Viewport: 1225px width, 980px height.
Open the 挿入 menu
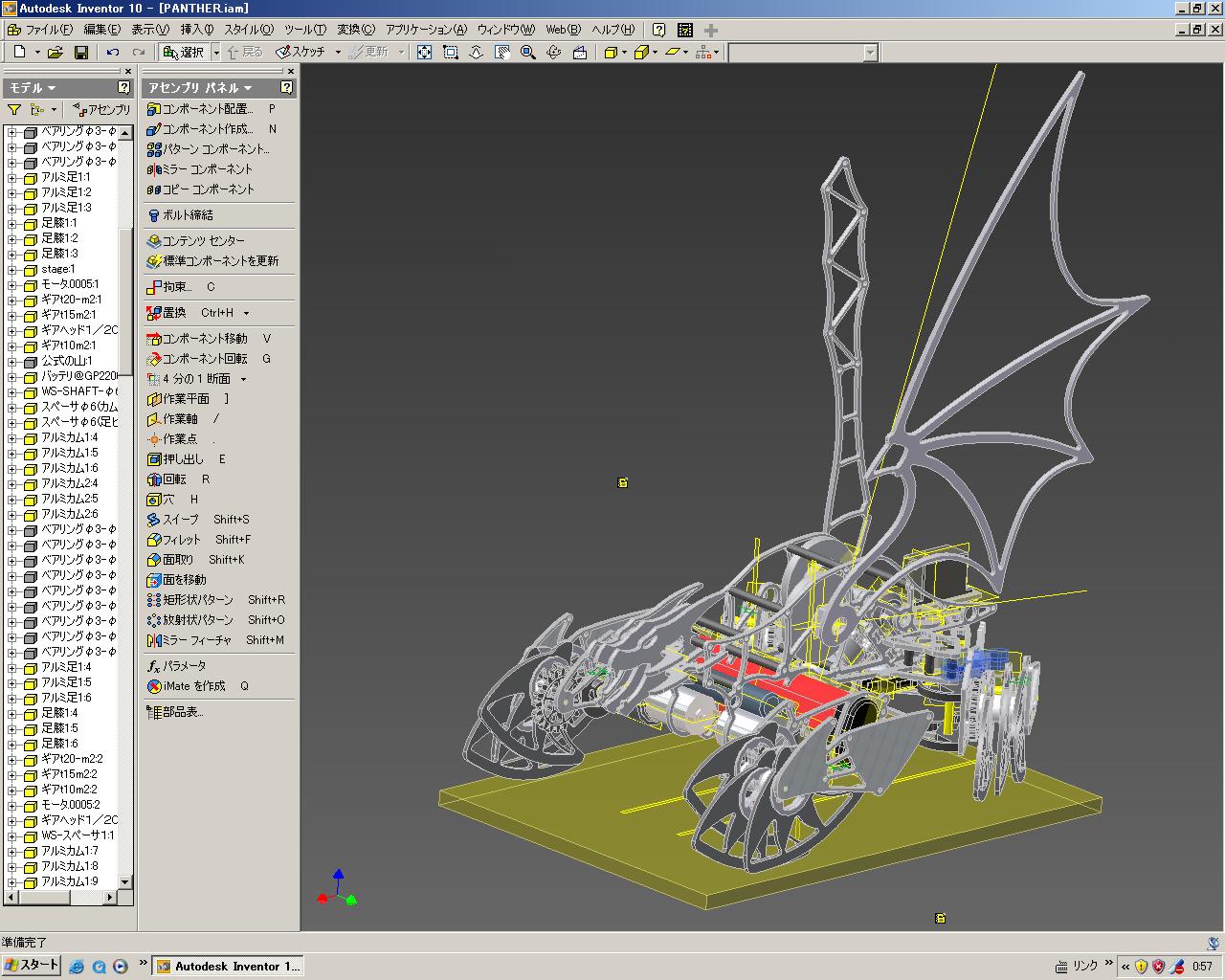point(196,30)
